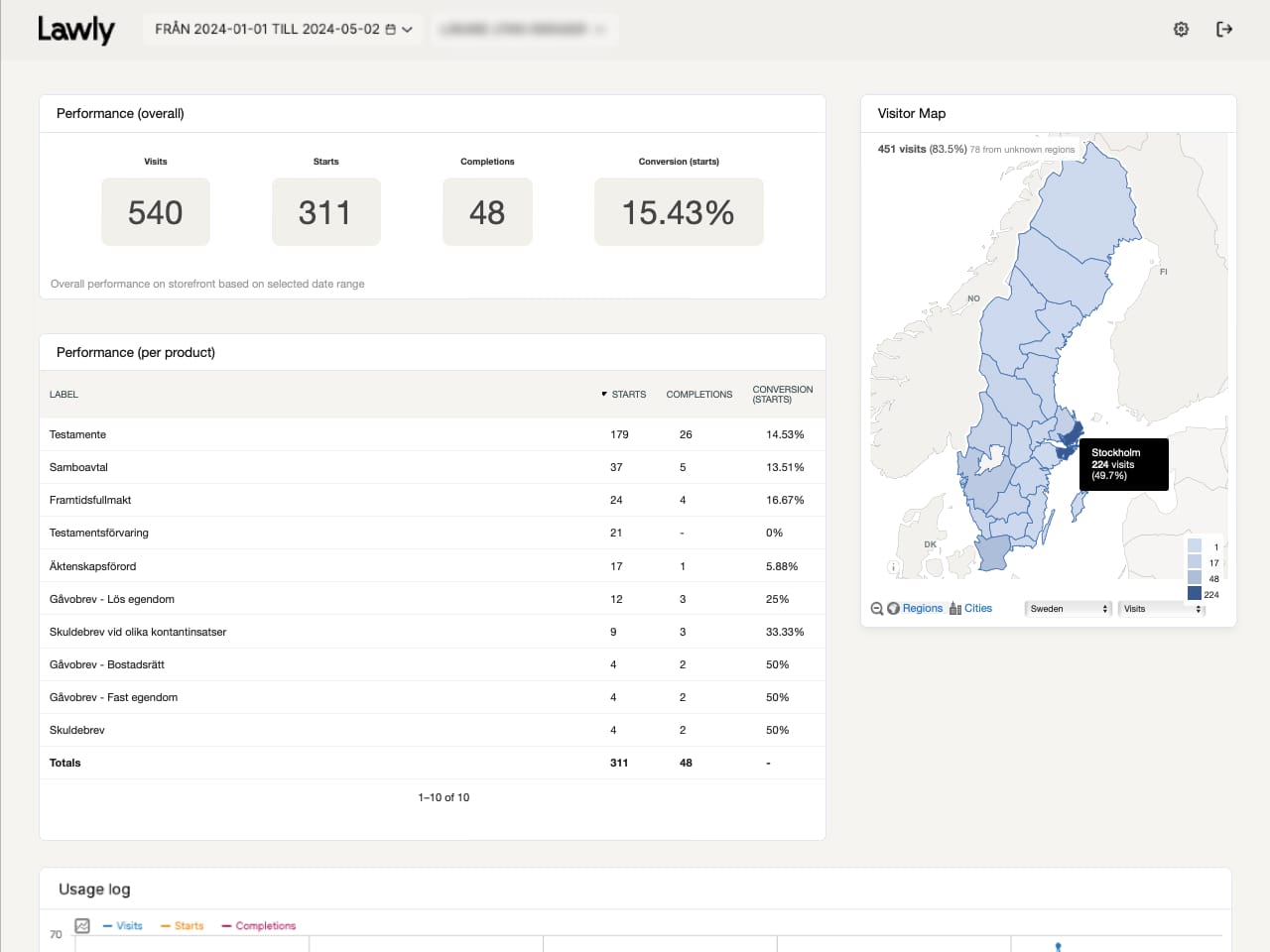Sort table by the Completions column header
The height and width of the screenshot is (952, 1270).
(698, 395)
